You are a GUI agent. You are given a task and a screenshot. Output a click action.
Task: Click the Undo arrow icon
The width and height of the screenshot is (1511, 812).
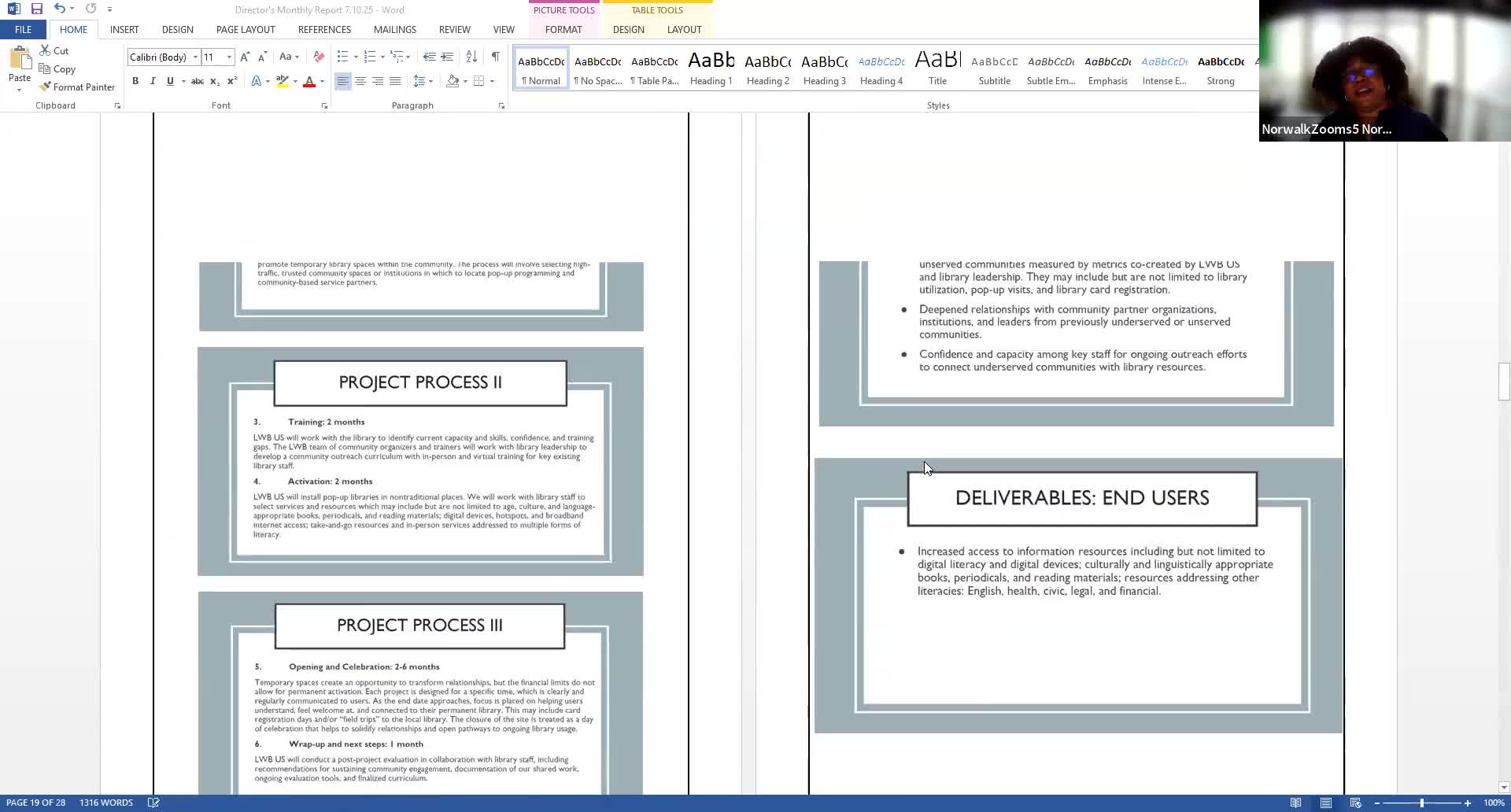point(59,9)
